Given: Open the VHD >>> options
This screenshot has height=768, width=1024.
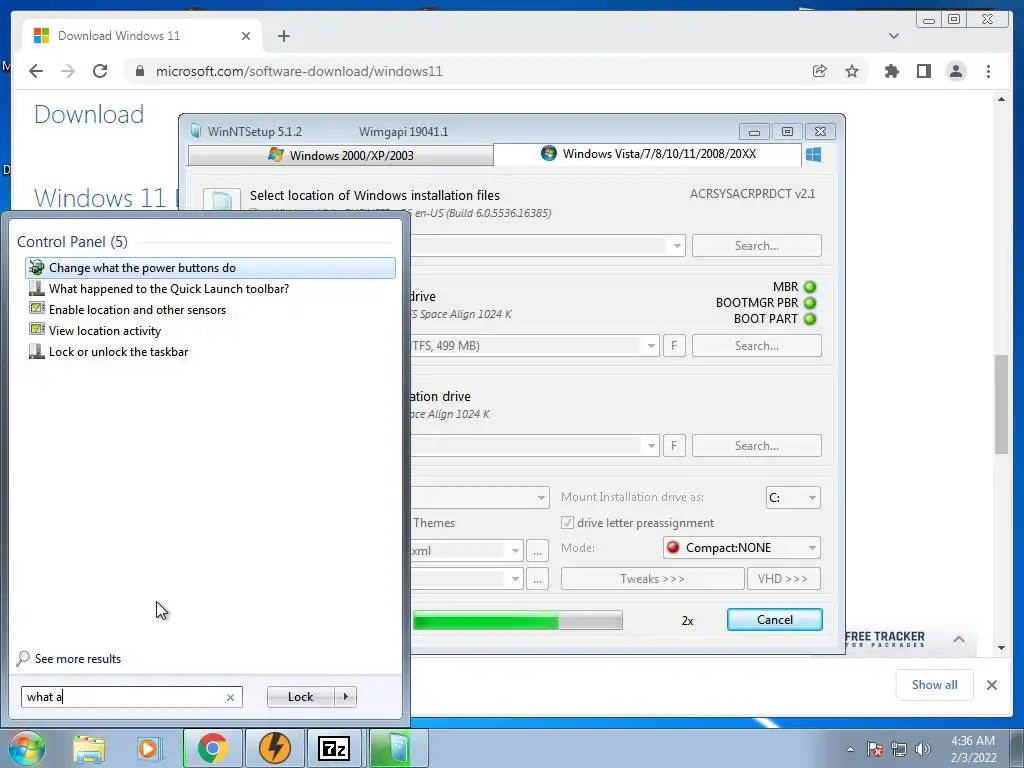Looking at the screenshot, I should (x=784, y=579).
